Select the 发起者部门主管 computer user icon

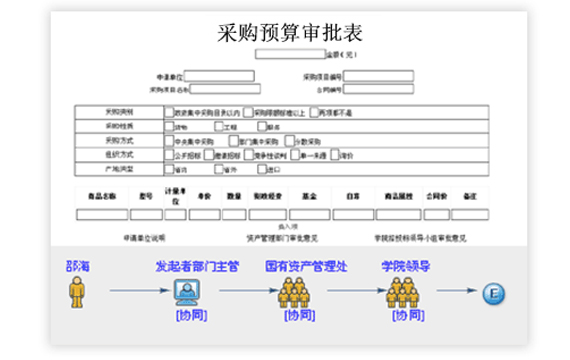(186, 292)
